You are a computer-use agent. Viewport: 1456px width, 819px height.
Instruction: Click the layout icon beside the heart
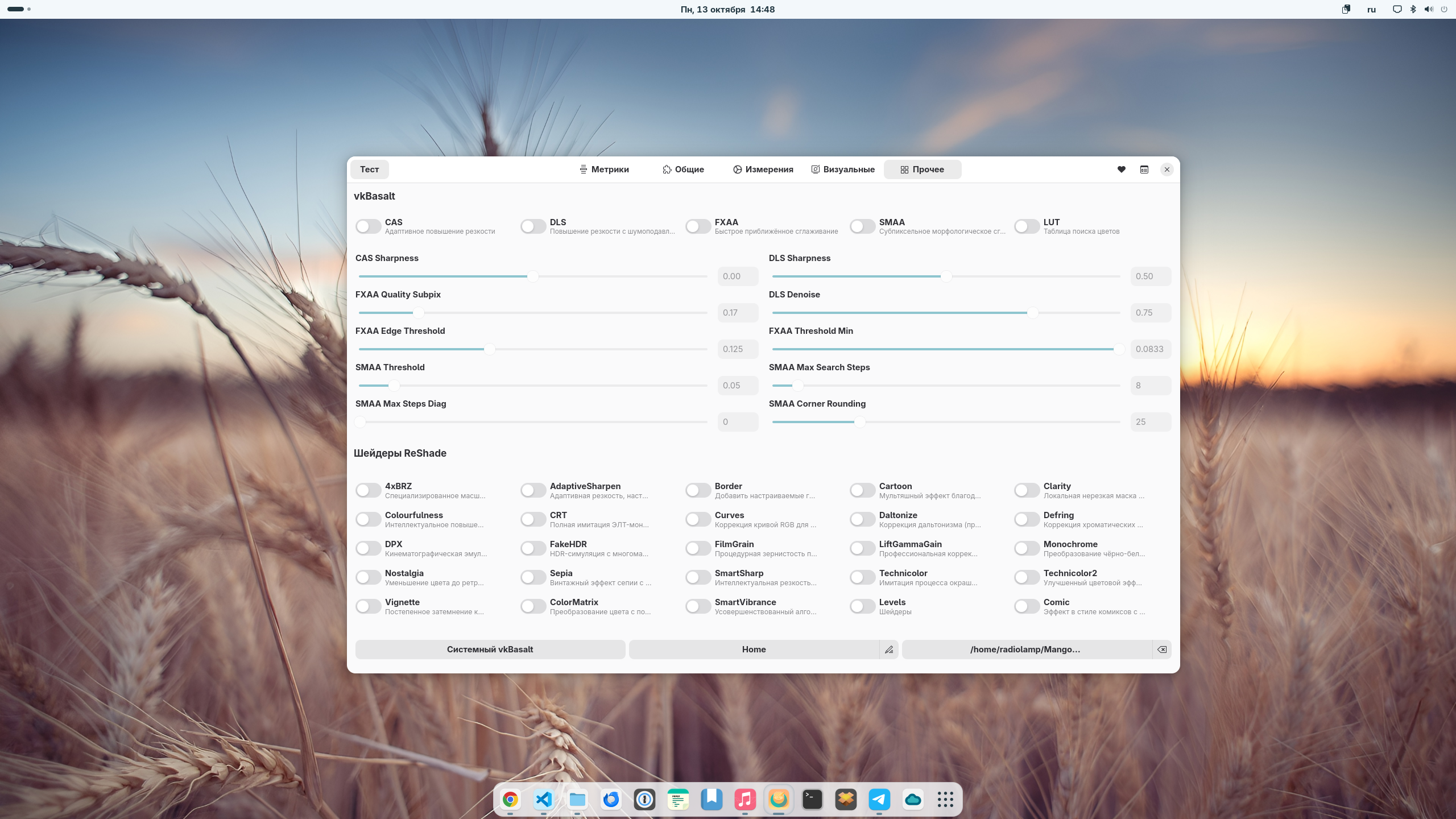tap(1144, 169)
